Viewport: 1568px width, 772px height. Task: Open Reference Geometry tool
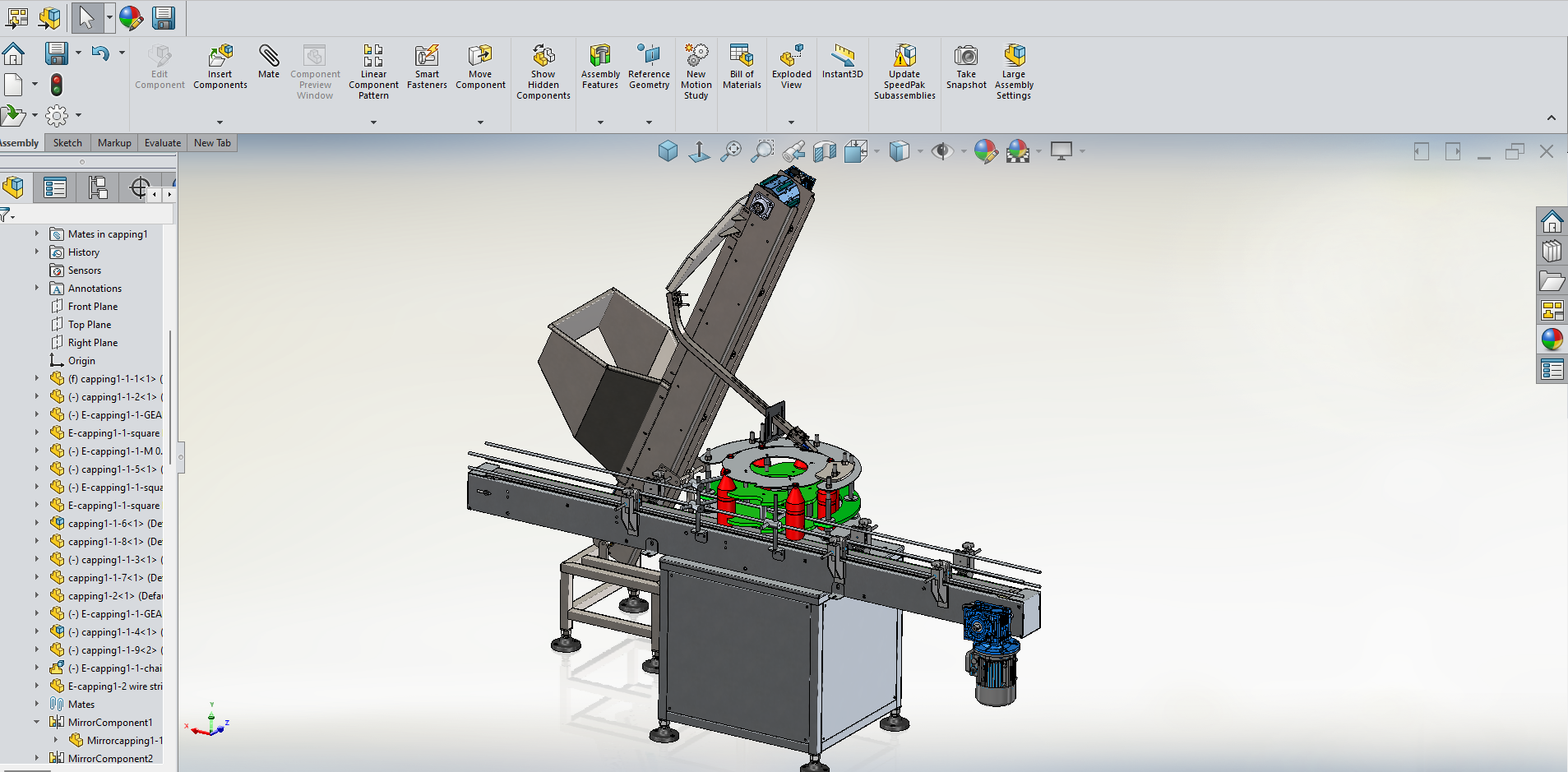click(649, 67)
